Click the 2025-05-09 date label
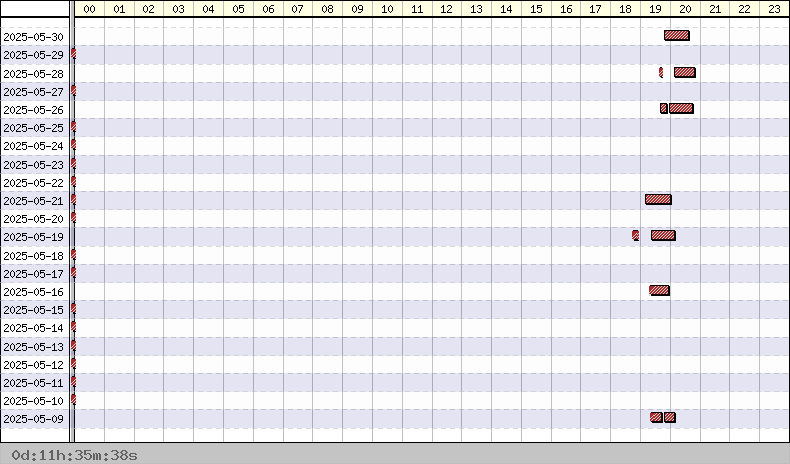Screen dimensions: 790x464 34,419
